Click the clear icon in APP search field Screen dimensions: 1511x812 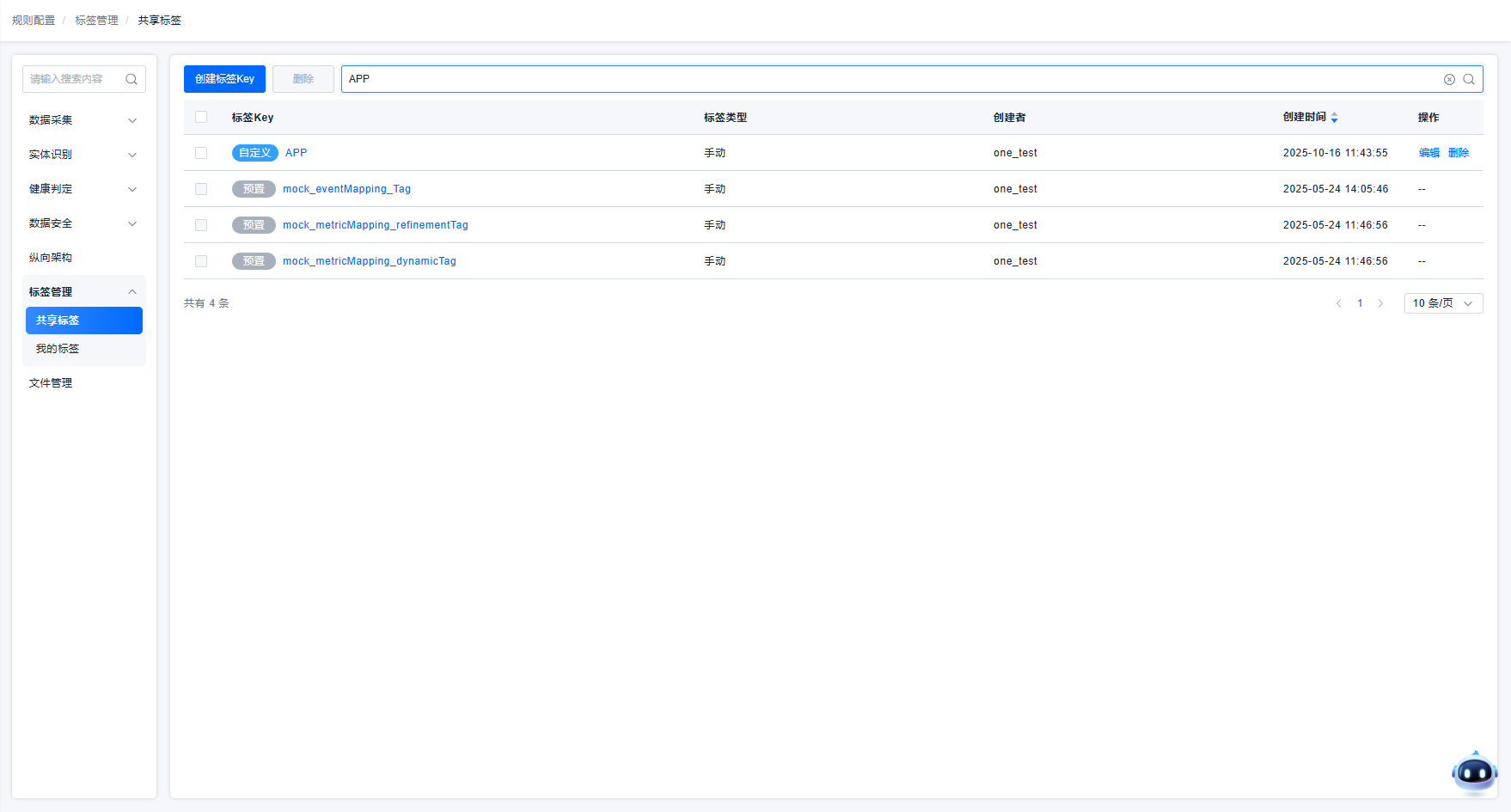(1449, 79)
